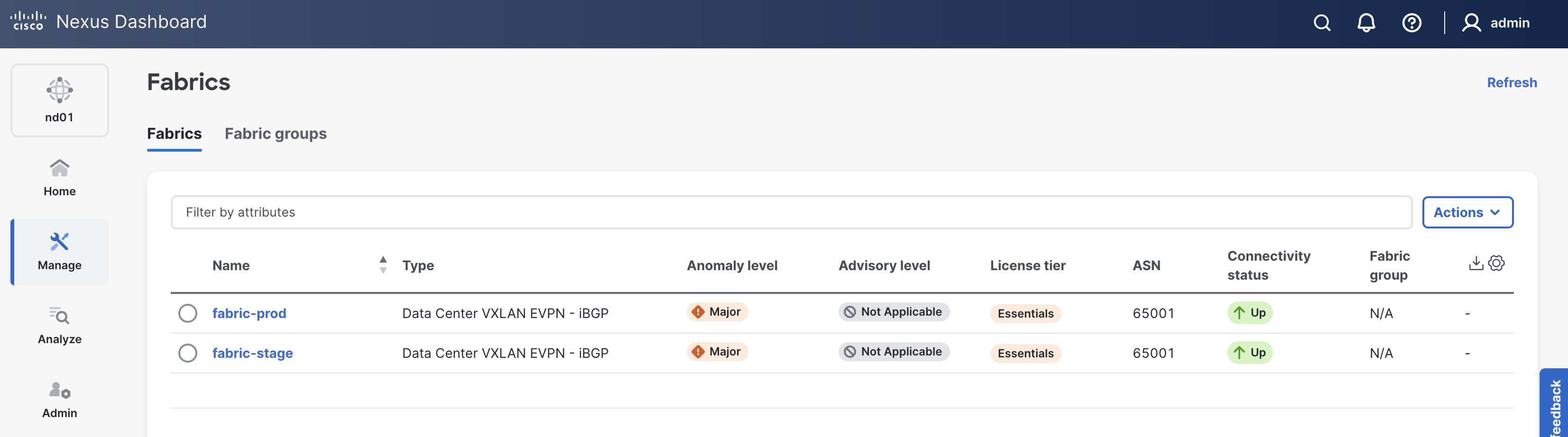Expand the Actions dropdown
The image size is (1568, 437).
click(1467, 212)
